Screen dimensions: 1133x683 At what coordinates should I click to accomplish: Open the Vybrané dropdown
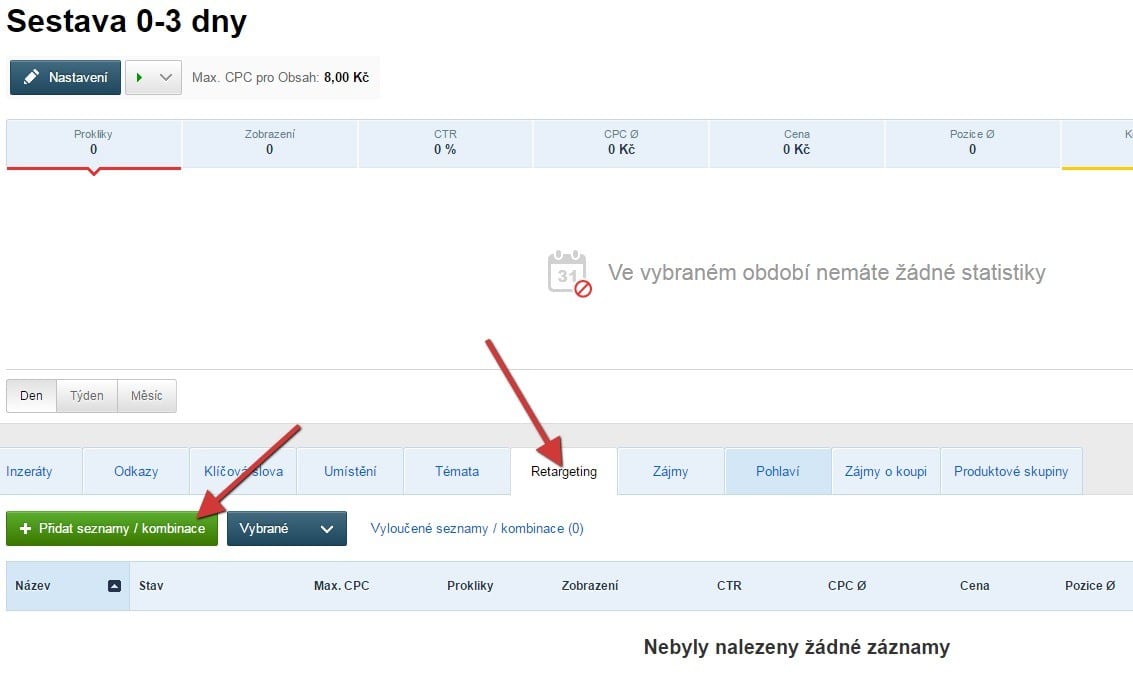(x=286, y=529)
